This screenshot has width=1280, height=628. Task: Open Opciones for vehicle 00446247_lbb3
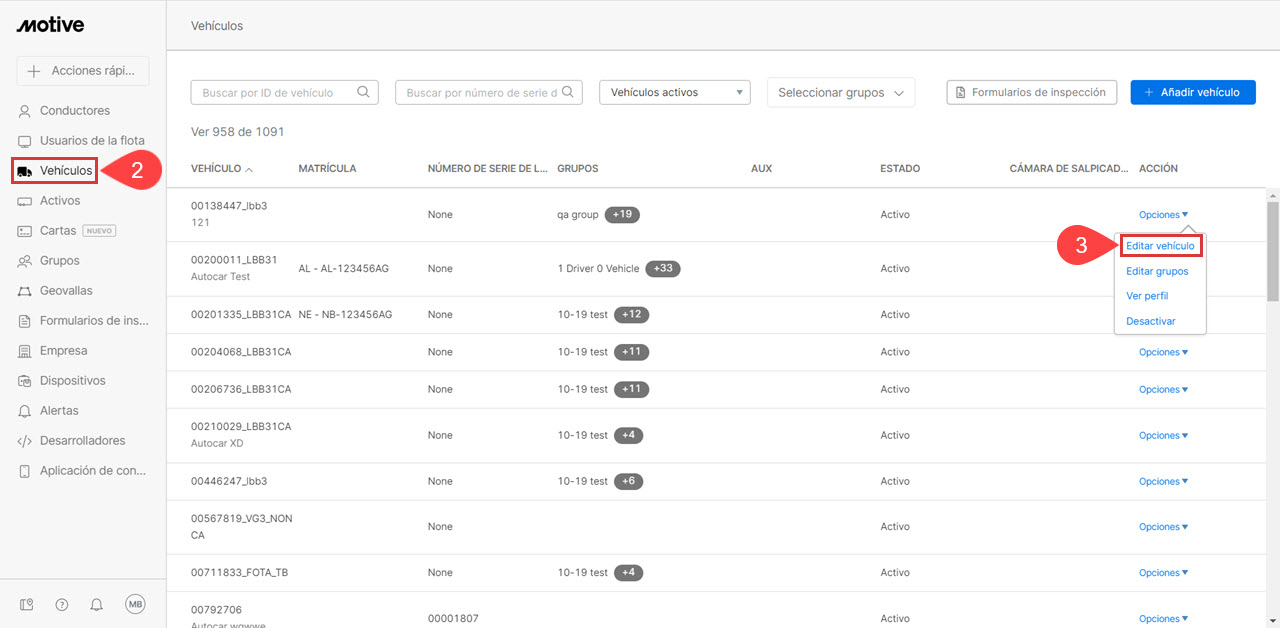[x=1163, y=481]
